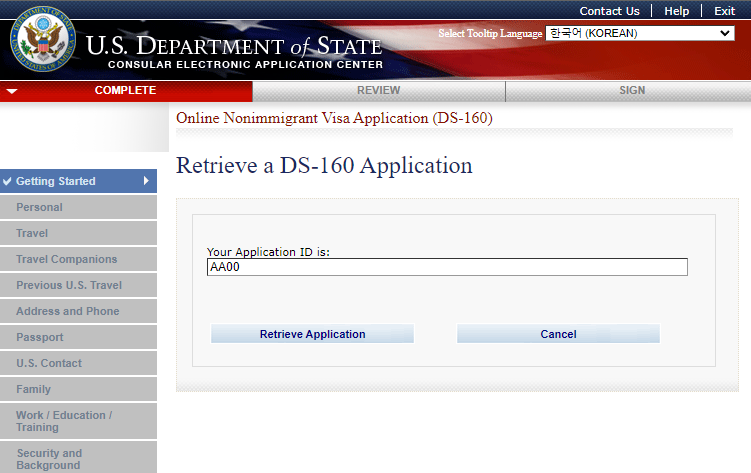Switch to the REVIEW step tab

379,91
